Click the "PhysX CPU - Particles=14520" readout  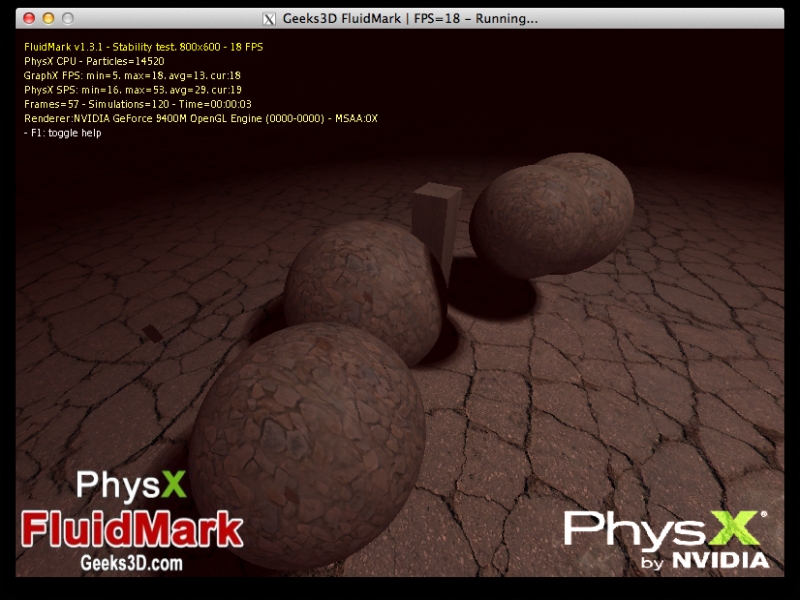point(94,61)
